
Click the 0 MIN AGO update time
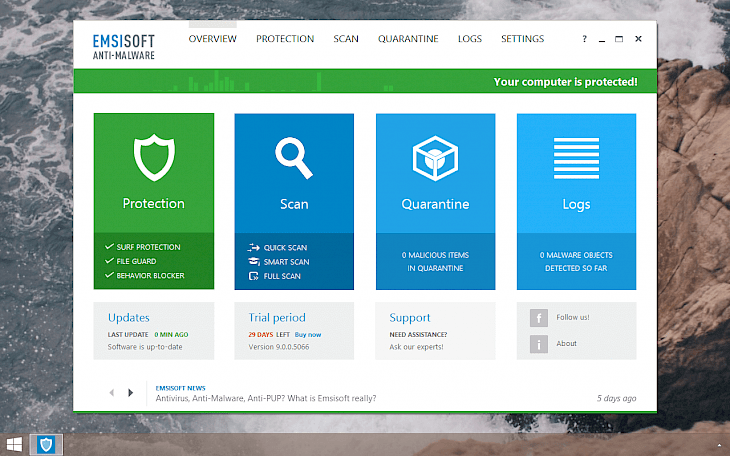point(171,334)
